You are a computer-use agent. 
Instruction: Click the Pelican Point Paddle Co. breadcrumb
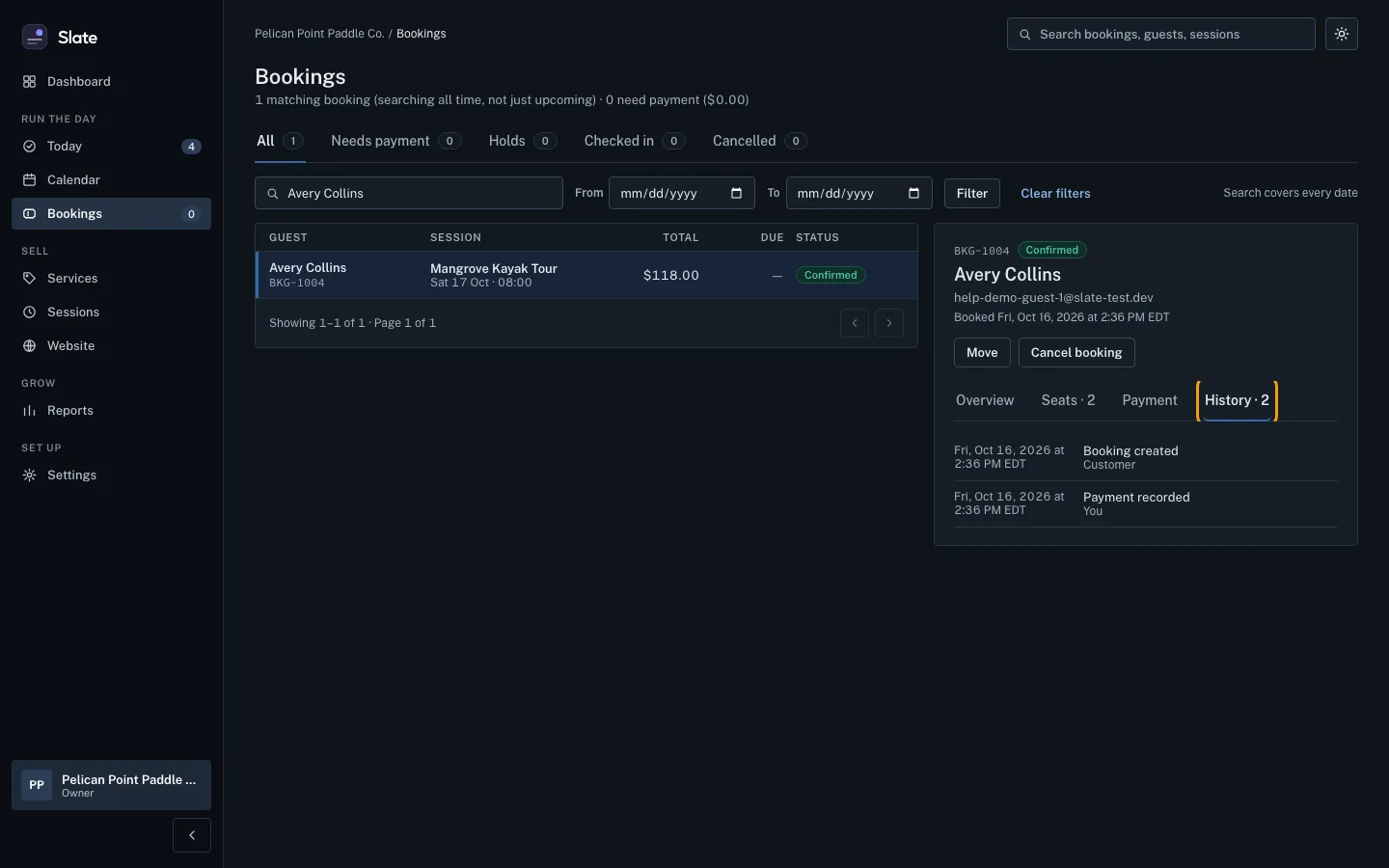coord(319,34)
